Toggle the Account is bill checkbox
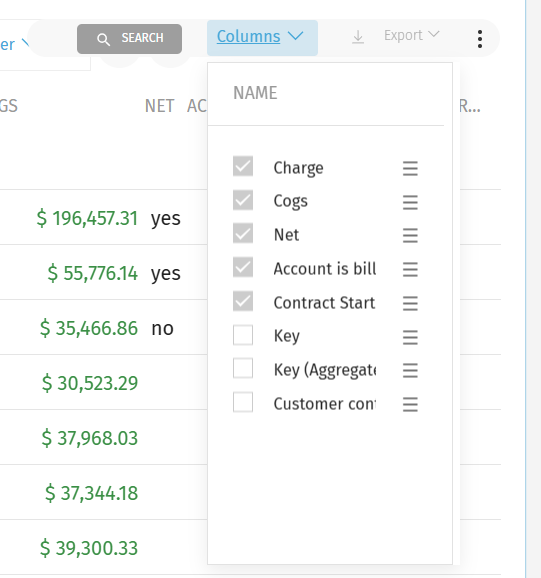Image resolution: width=541 pixels, height=578 pixels. point(243,268)
